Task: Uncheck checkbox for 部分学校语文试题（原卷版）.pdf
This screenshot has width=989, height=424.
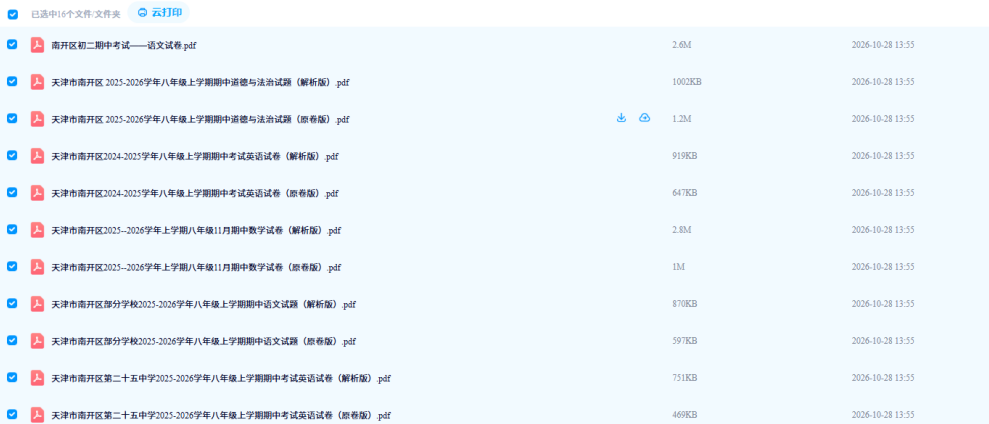Action: [12, 340]
